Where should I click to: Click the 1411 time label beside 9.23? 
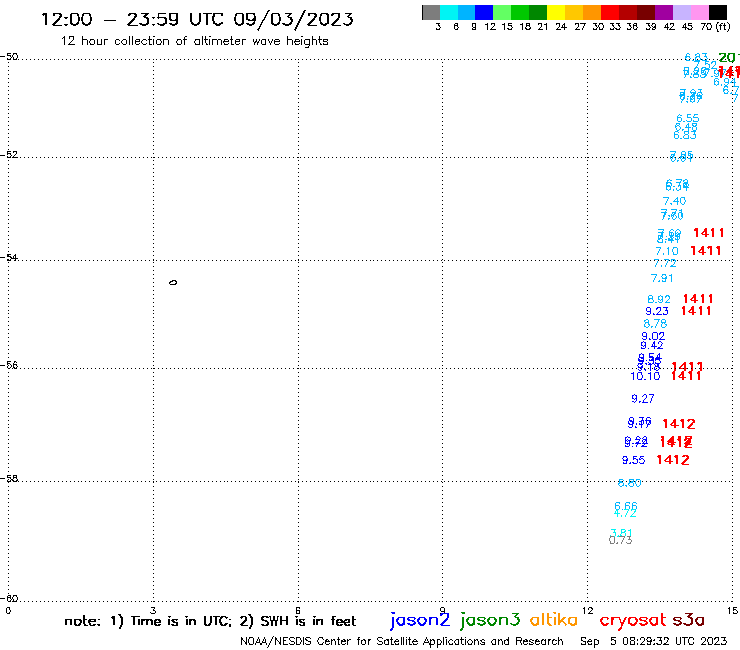pyautogui.click(x=696, y=311)
